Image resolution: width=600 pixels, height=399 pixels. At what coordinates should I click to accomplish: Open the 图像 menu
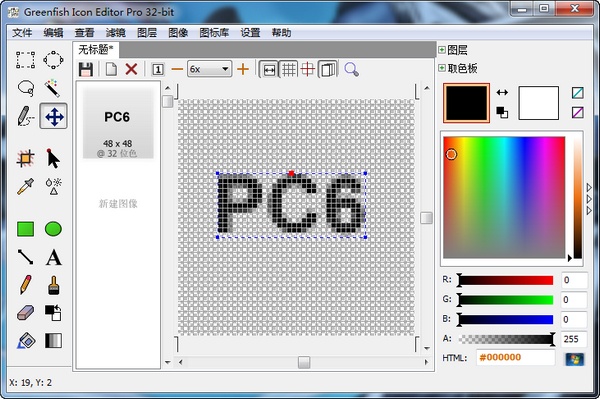pos(178,33)
